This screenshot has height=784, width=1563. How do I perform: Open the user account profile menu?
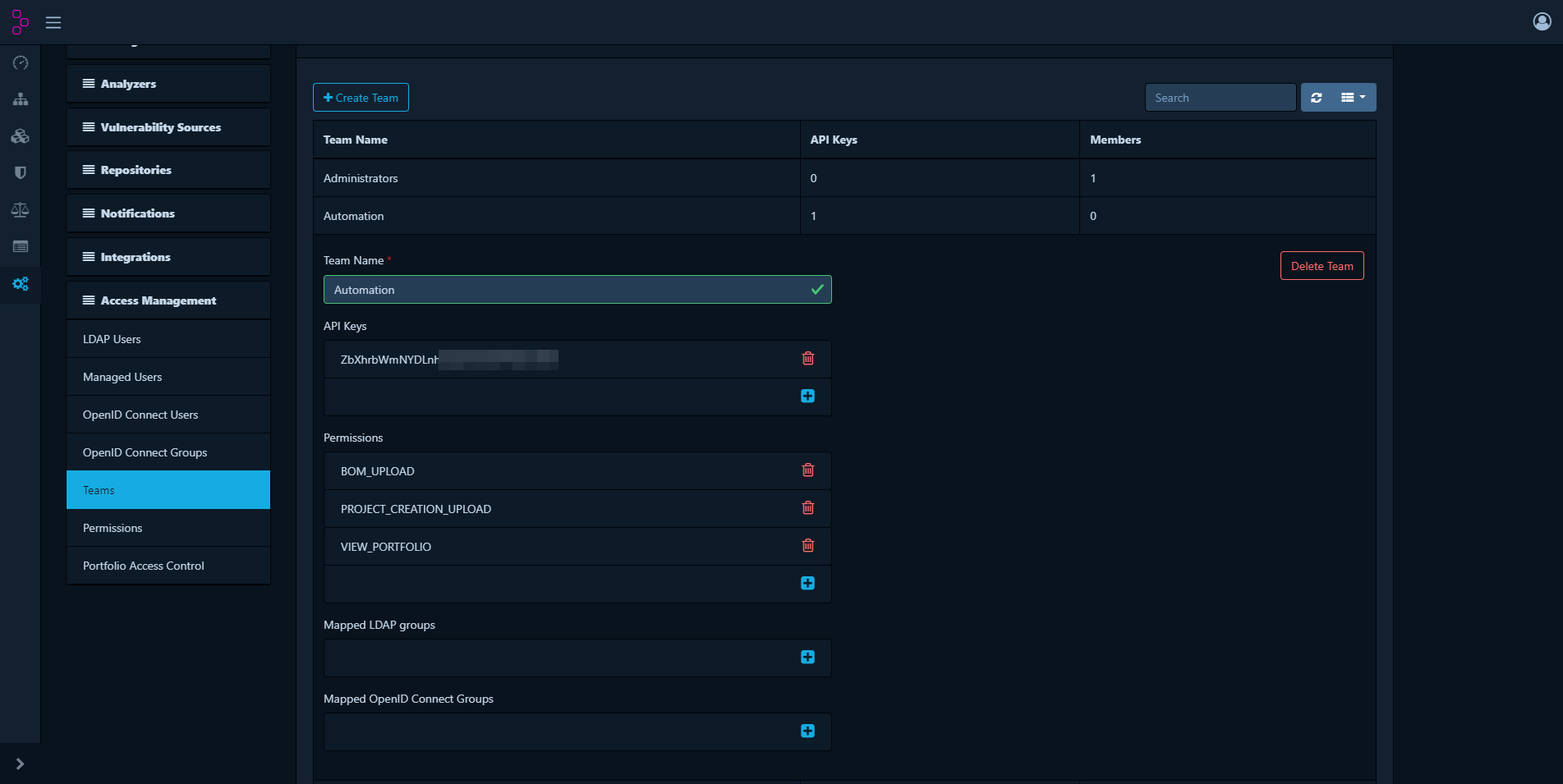point(1542,21)
